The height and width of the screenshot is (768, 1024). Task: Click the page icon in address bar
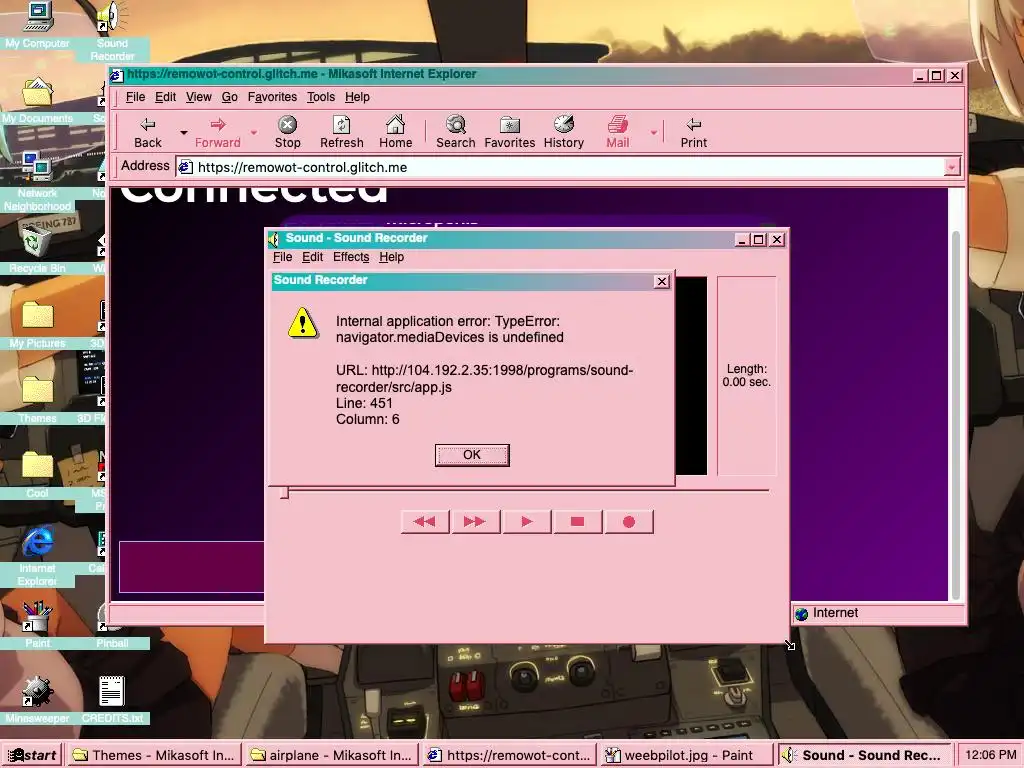point(185,167)
